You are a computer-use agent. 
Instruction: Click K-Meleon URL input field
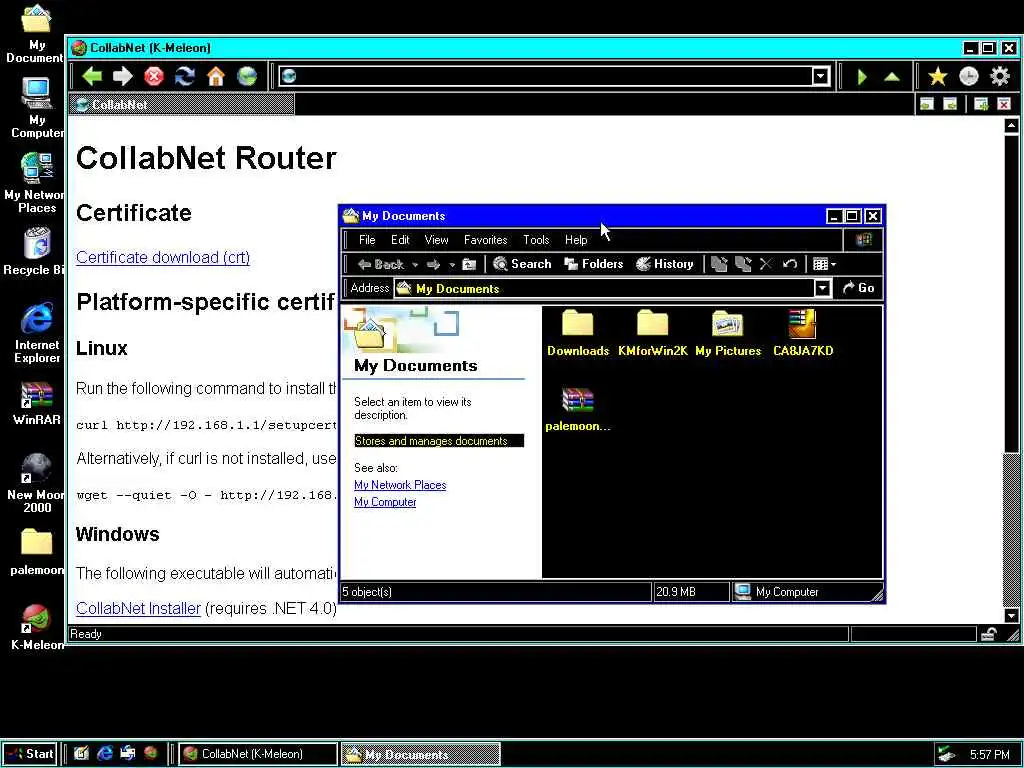(555, 76)
